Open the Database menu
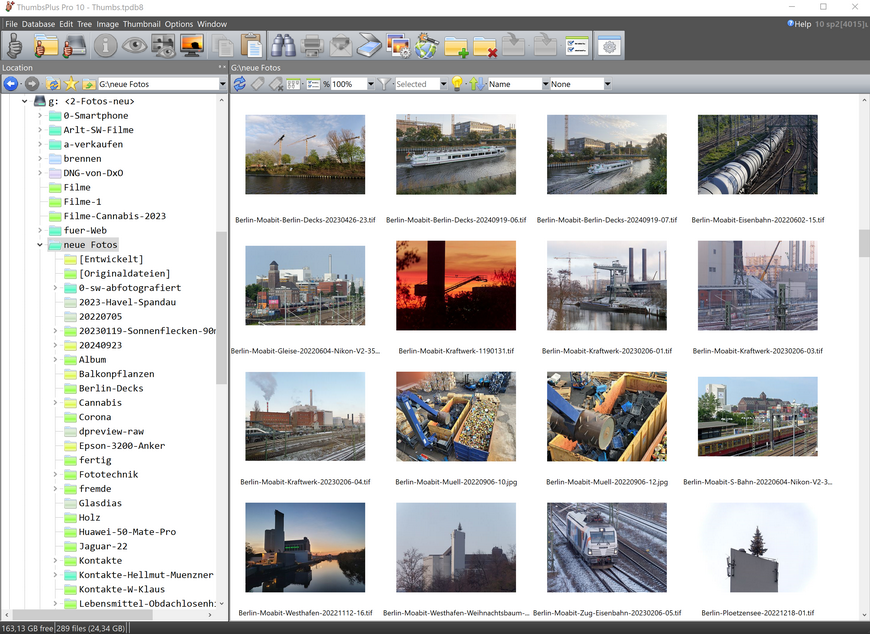Image resolution: width=870 pixels, height=634 pixels. tap(39, 24)
